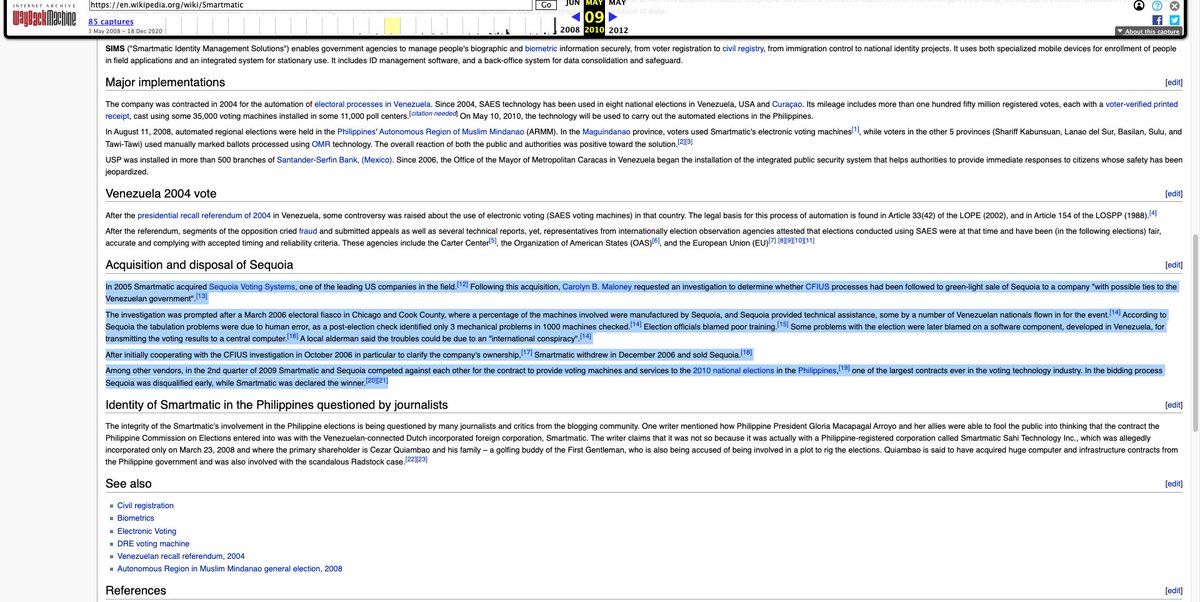The image size is (1200, 602).
Task: Open presidential recall referendum of 2004 link
Action: 204,215
